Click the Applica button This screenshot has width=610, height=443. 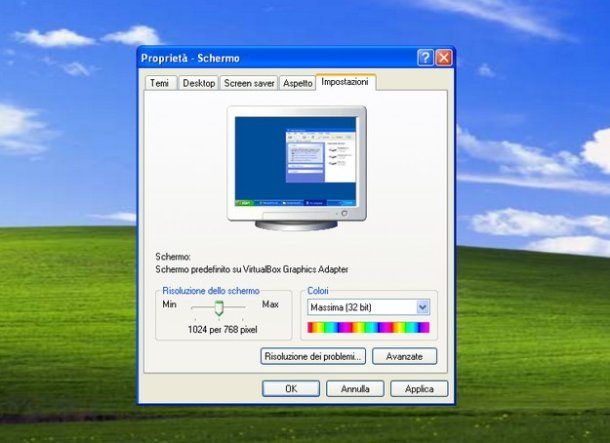coord(419,389)
